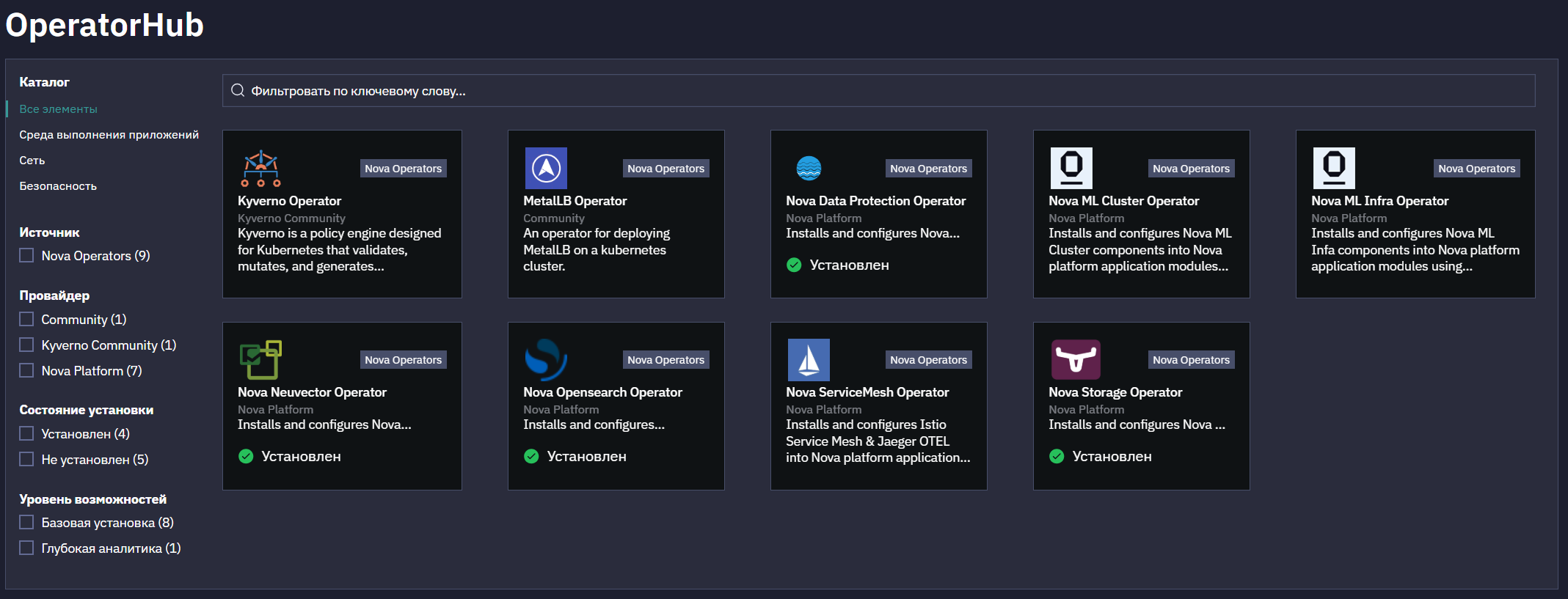Click the Kyverno Community provider text
The height and width of the screenshot is (599, 1568).
[x=291, y=218]
